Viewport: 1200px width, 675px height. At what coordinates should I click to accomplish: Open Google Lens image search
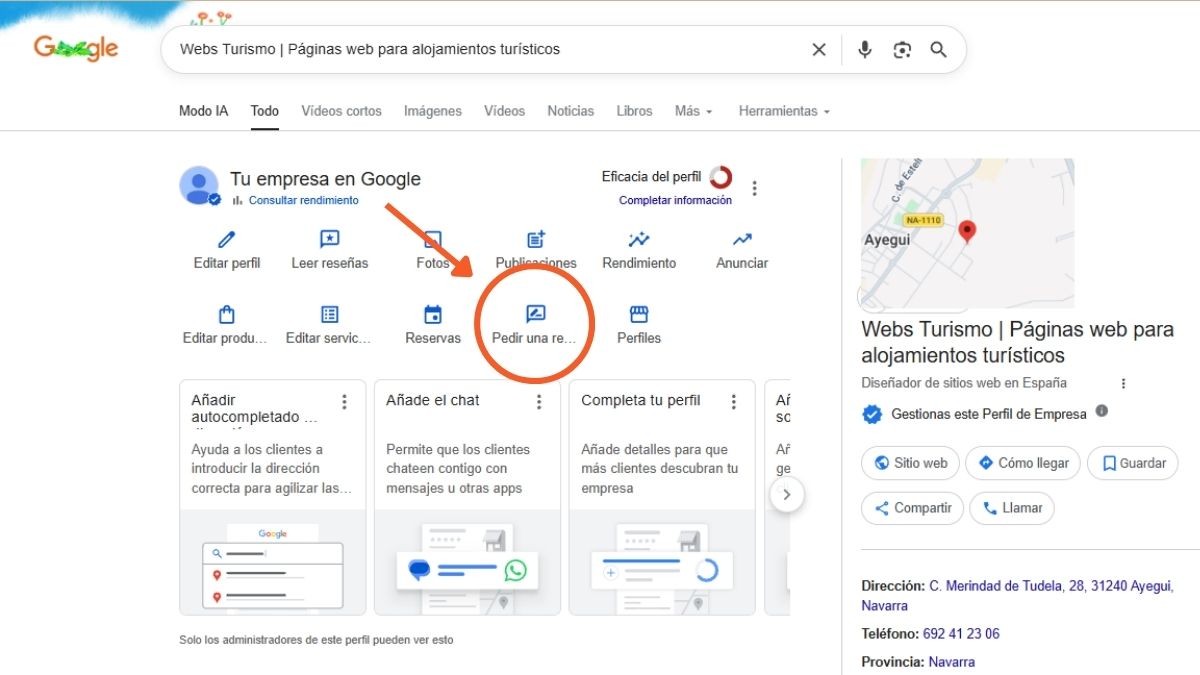point(902,48)
